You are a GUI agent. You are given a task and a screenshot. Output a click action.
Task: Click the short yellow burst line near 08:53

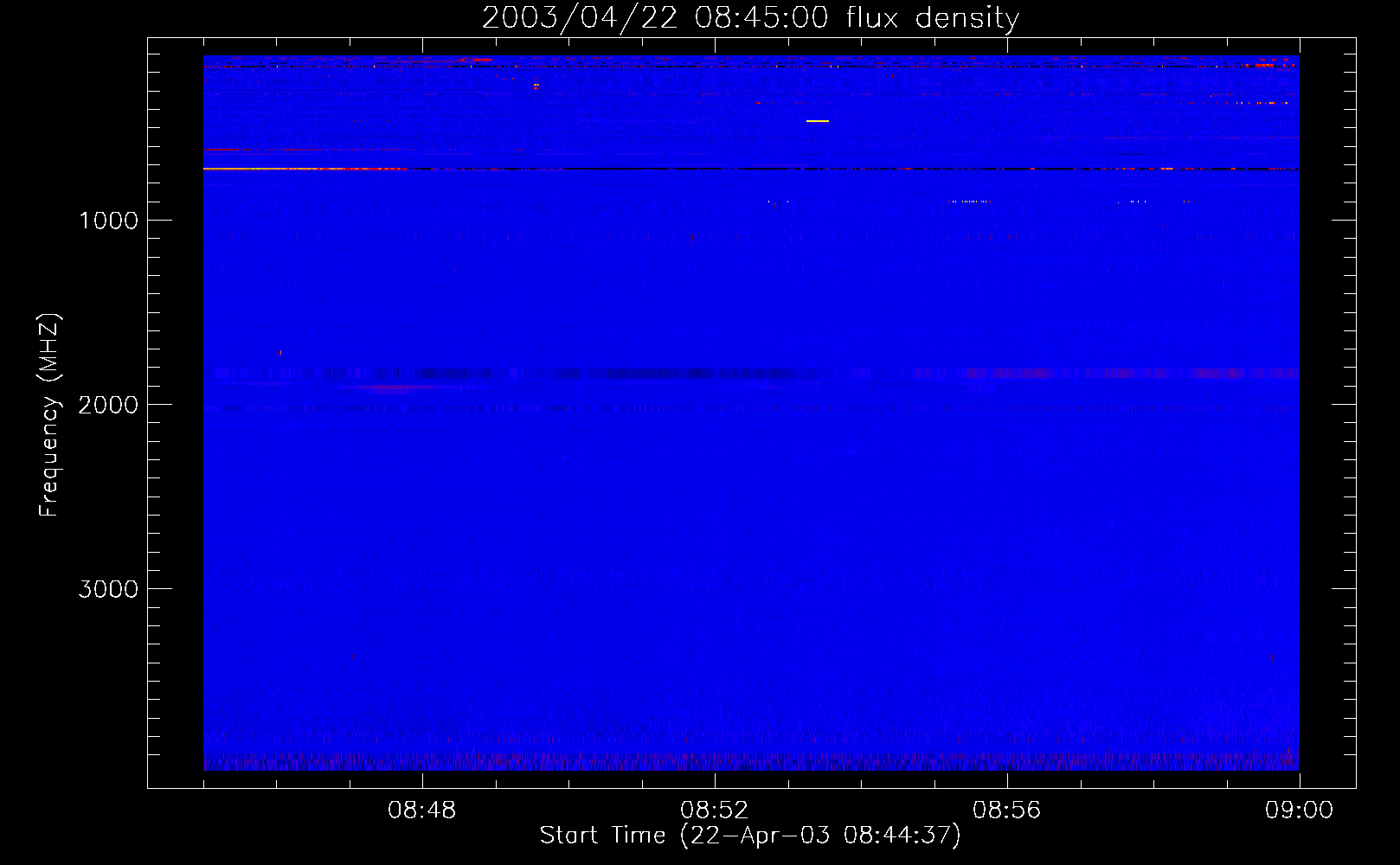(x=817, y=121)
